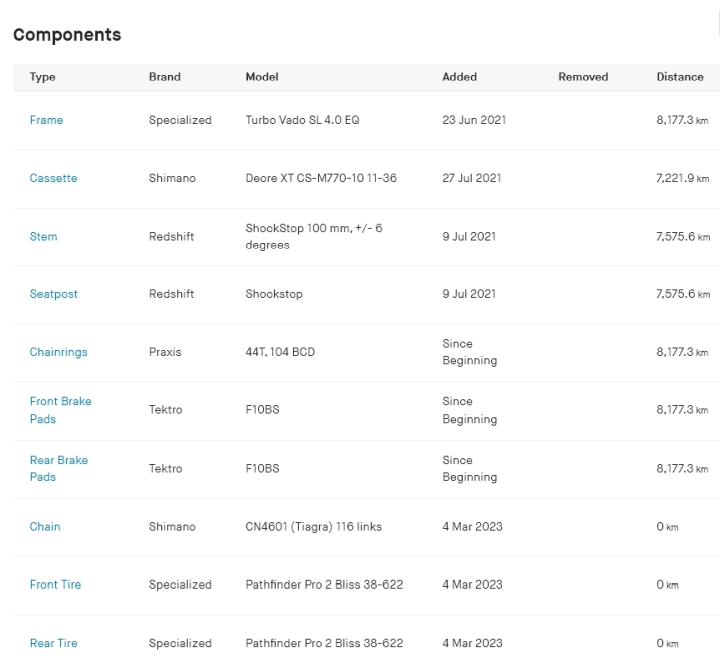Open the Rear Tire component
Screen dimensions: 720x668
coord(53,643)
